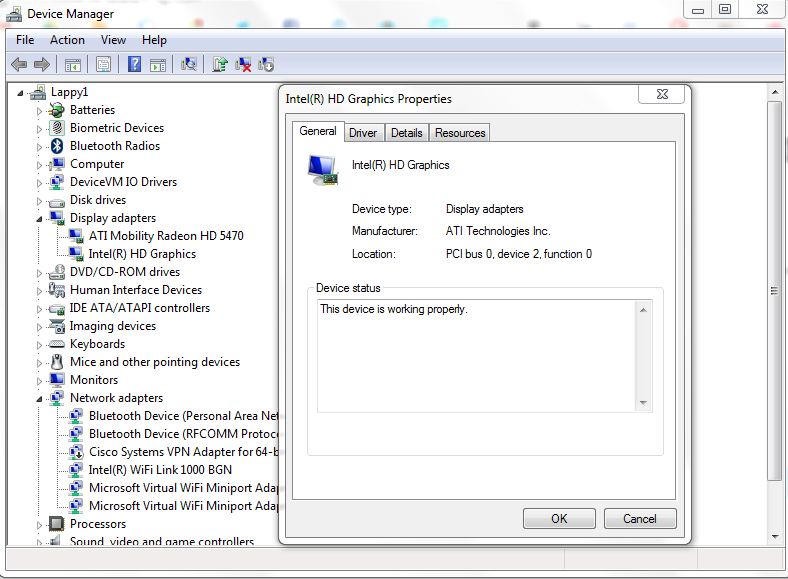
Task: Expand the IDE ATA/ATAPI controllers node
Action: pyautogui.click(x=39, y=309)
